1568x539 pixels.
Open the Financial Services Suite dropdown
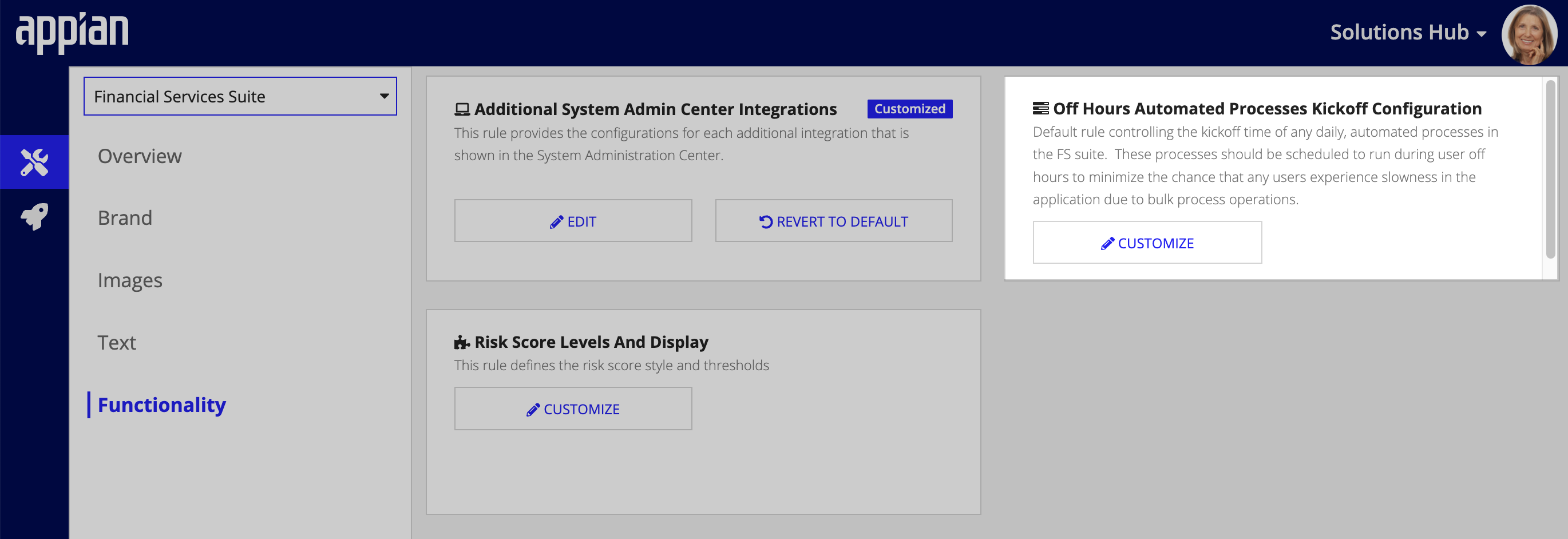click(240, 96)
